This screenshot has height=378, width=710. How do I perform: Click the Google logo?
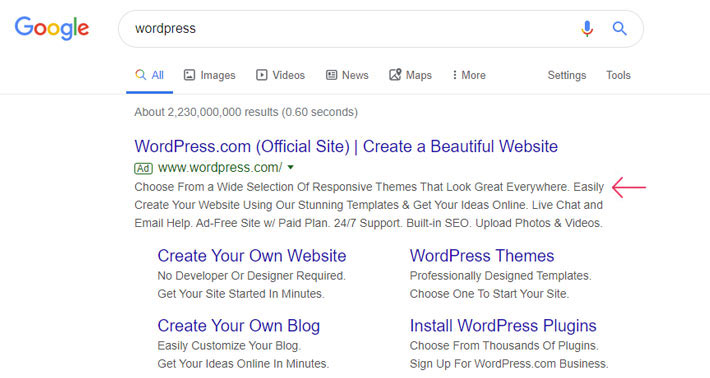(x=52, y=28)
